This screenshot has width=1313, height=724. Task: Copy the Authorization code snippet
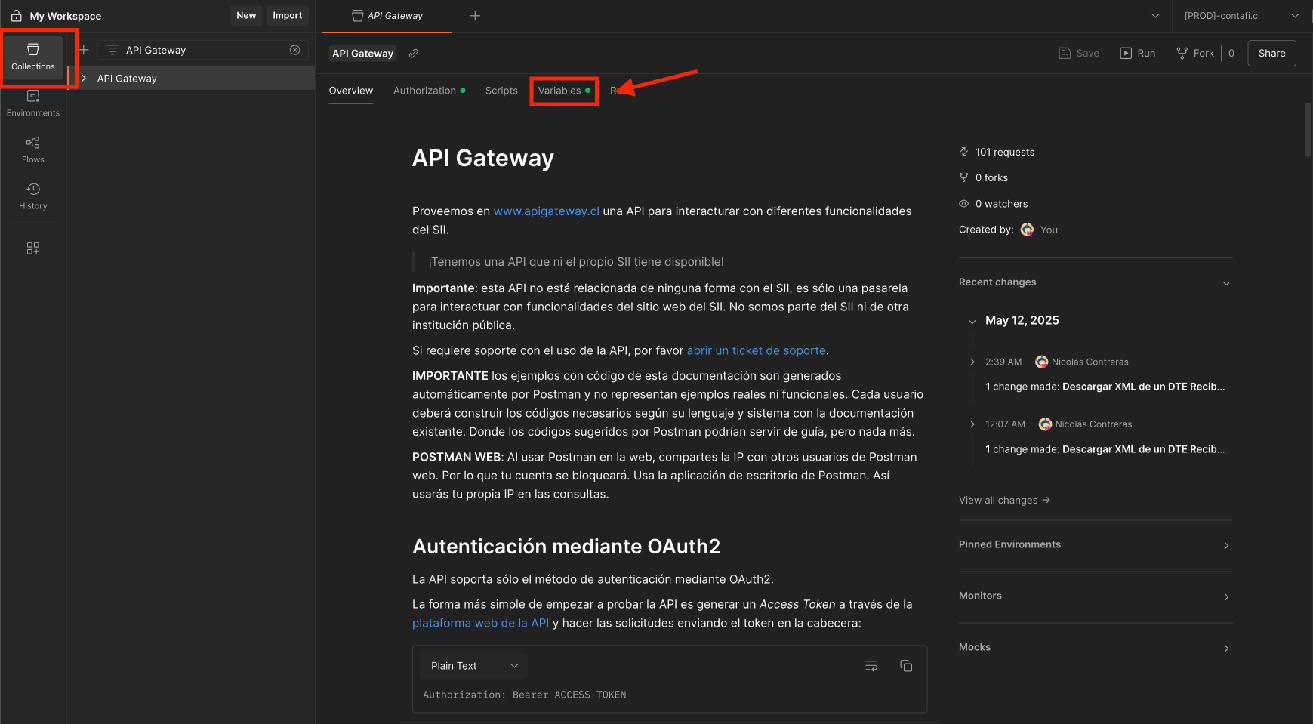coord(906,666)
